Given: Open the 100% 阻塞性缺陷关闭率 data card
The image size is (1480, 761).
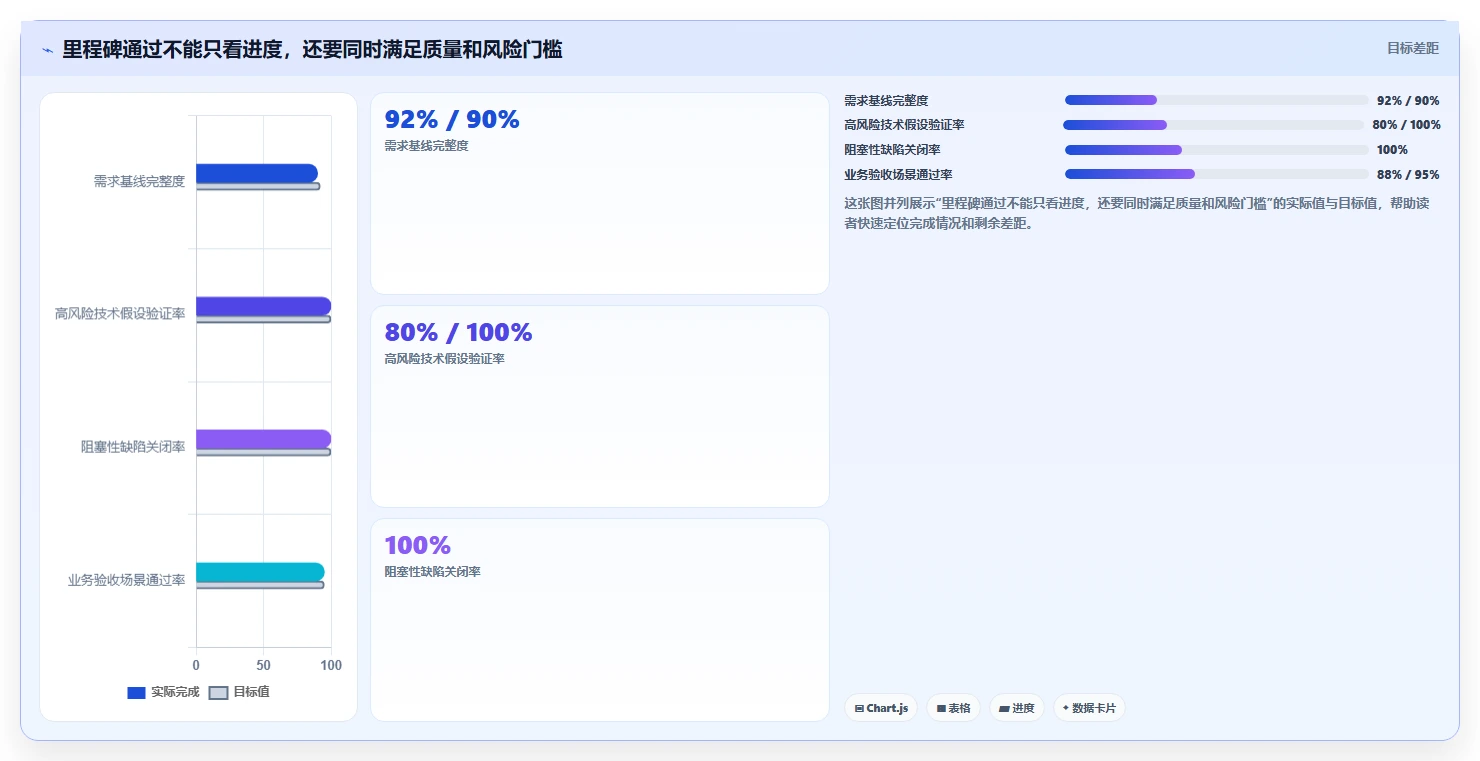Looking at the screenshot, I should pos(600,620).
